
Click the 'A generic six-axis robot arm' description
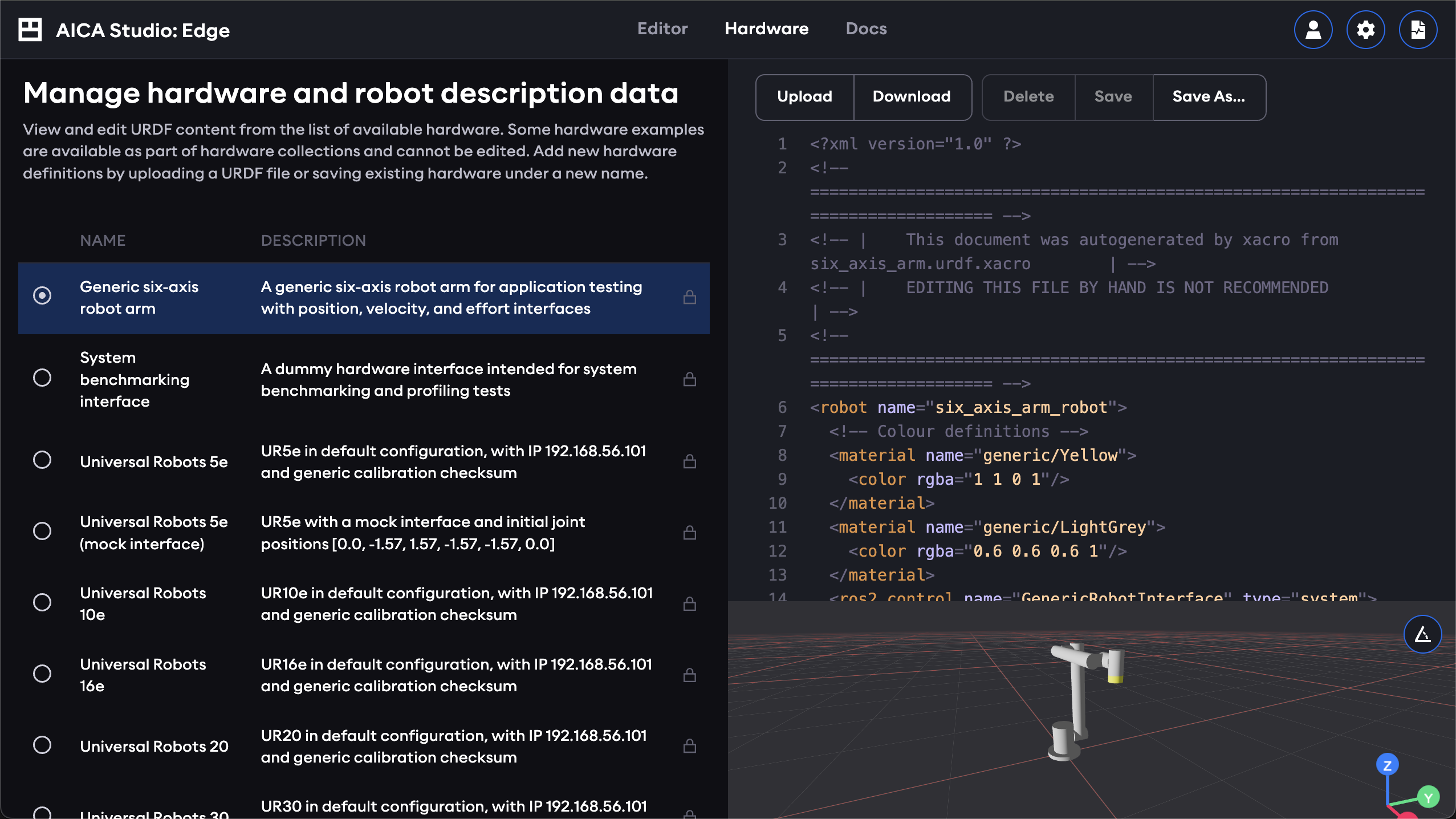pyautogui.click(x=452, y=297)
